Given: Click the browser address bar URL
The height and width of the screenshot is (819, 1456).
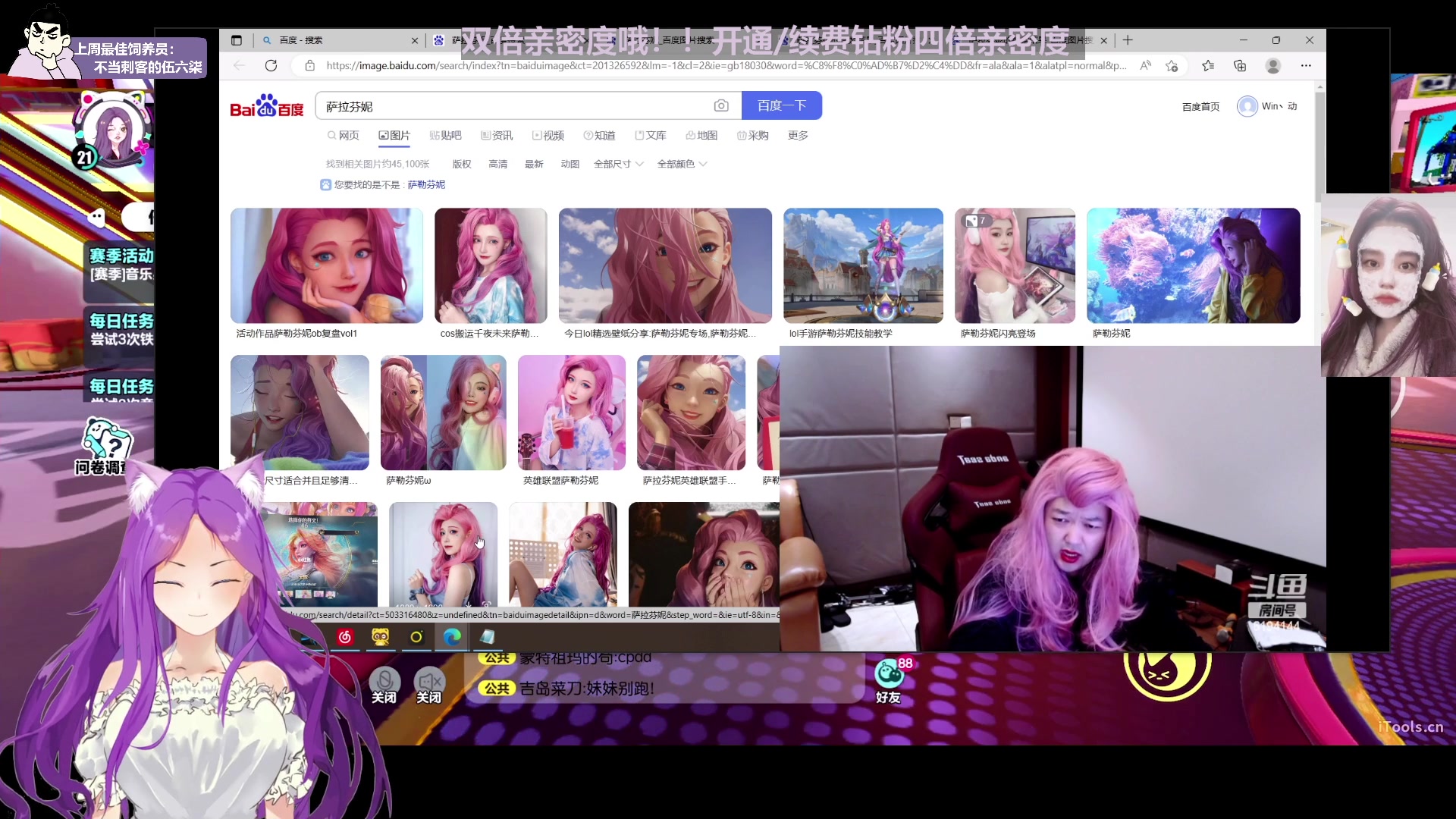Looking at the screenshot, I should point(726,66).
